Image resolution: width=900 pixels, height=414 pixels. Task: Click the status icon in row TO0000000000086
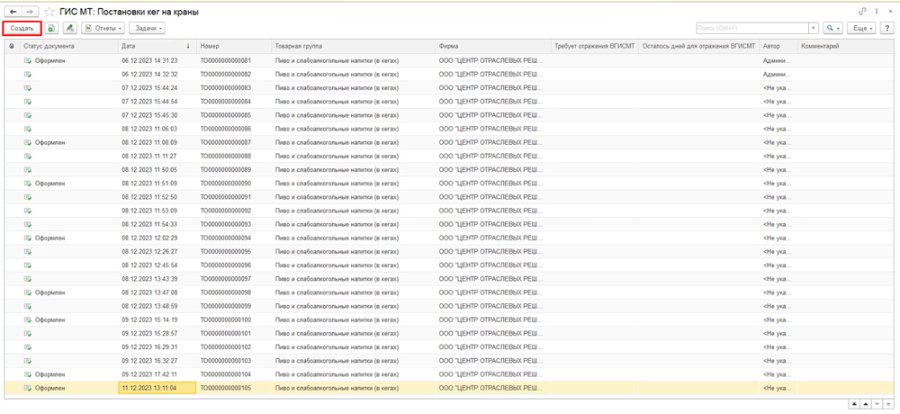[28, 129]
